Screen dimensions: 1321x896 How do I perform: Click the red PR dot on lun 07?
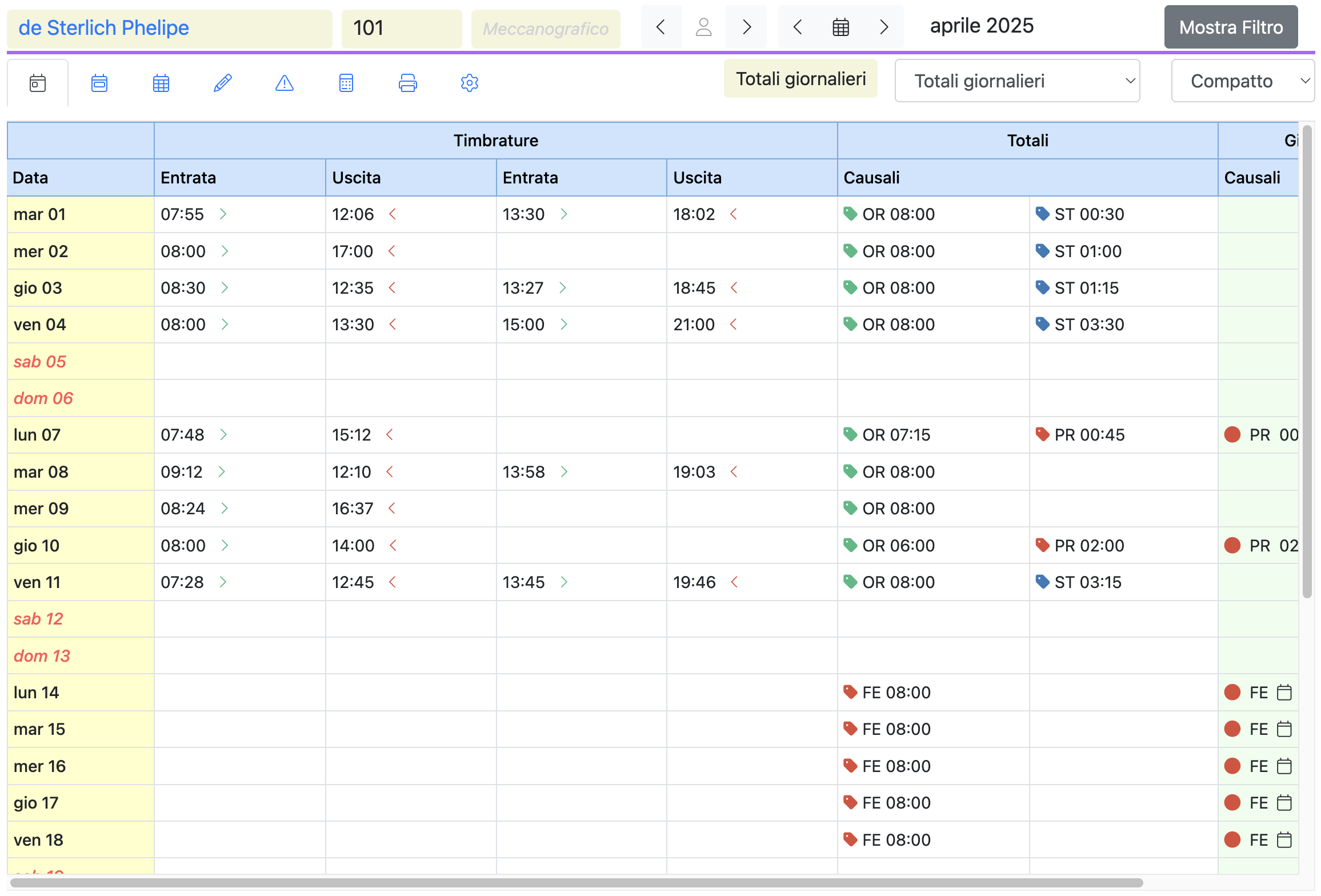pyautogui.click(x=1232, y=435)
